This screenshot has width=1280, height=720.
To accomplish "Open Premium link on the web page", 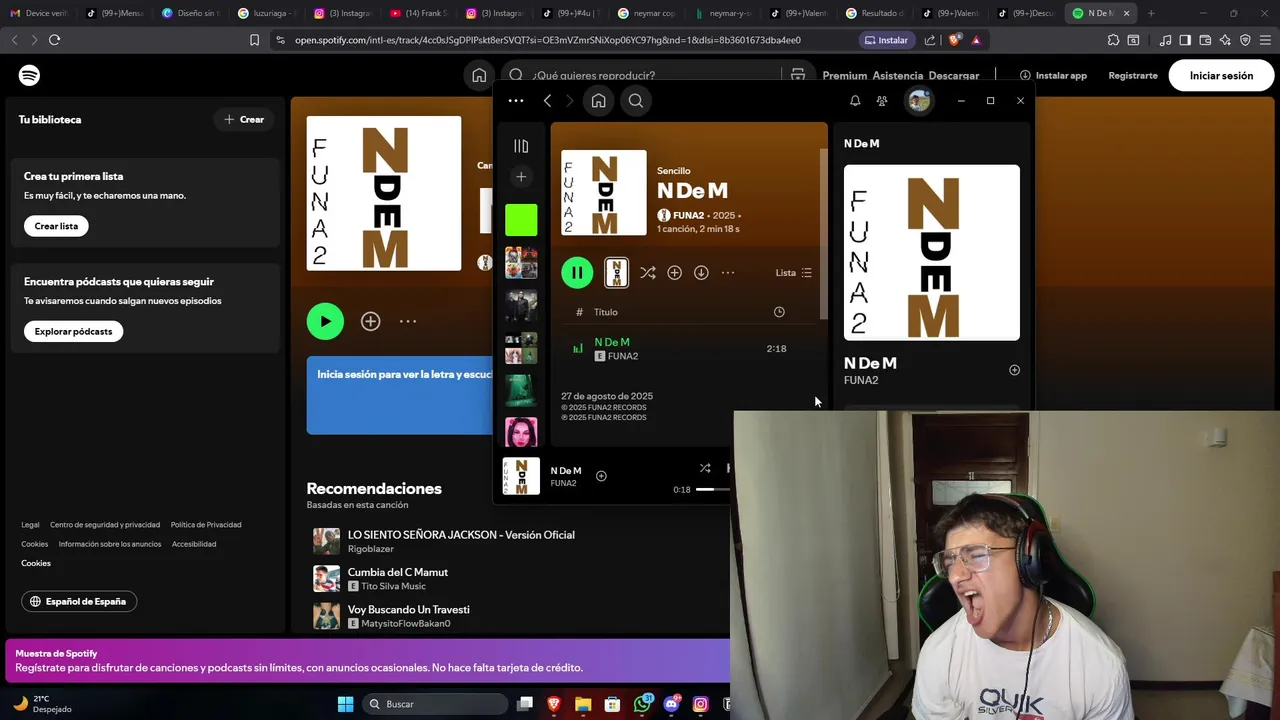I will click(x=844, y=76).
